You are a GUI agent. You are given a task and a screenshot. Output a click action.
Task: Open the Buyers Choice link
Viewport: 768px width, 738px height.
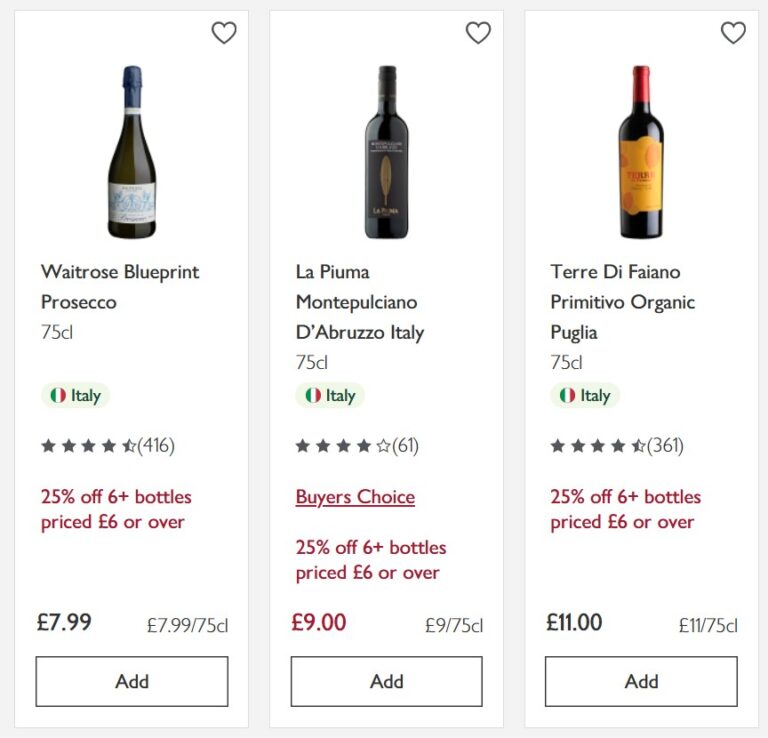coord(356,497)
